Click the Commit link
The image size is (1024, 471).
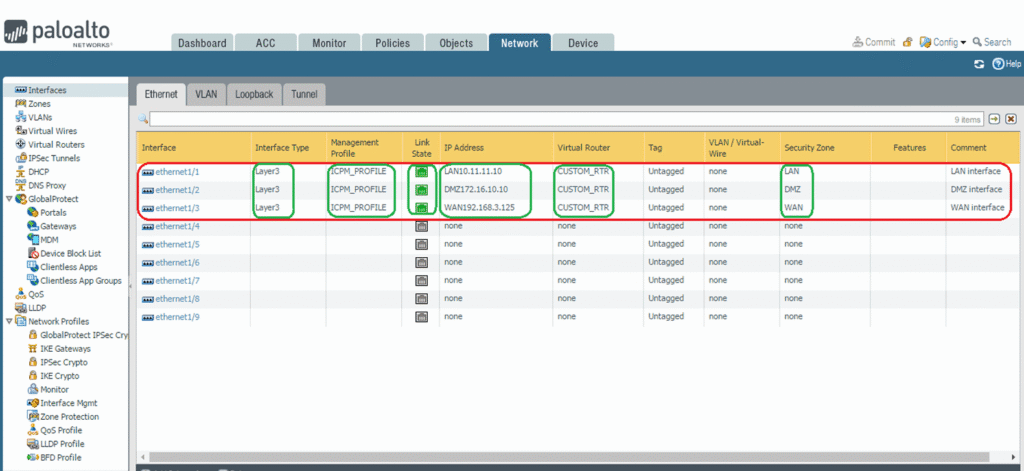874,42
